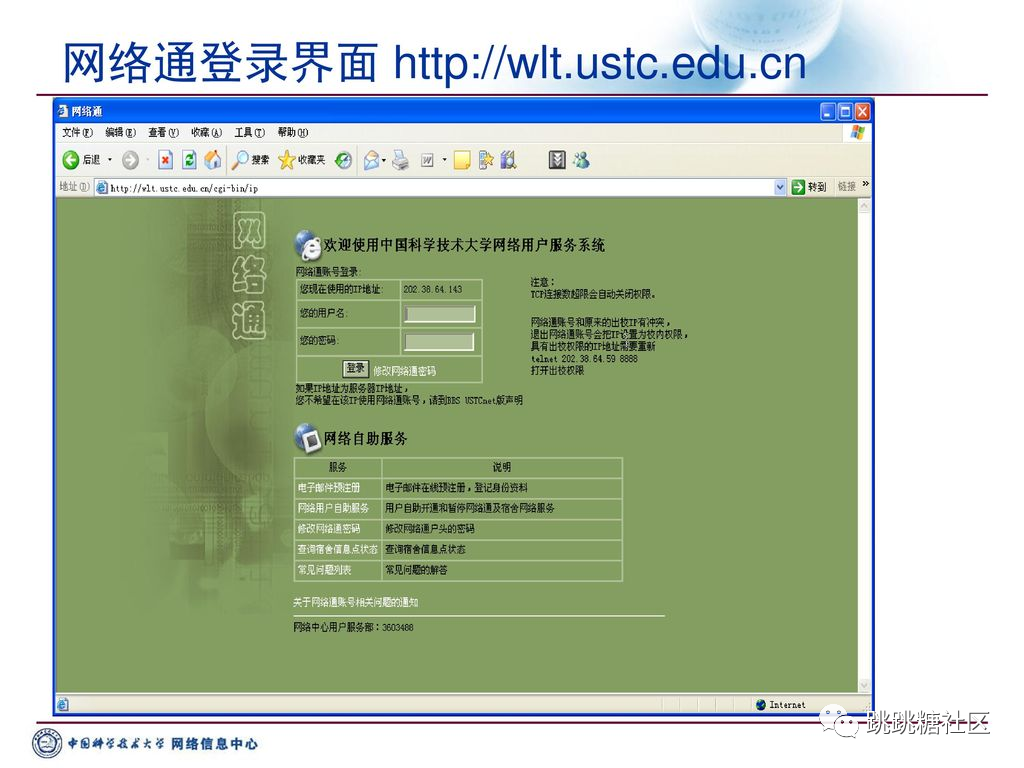Click the Edit with Word icon

427,160
